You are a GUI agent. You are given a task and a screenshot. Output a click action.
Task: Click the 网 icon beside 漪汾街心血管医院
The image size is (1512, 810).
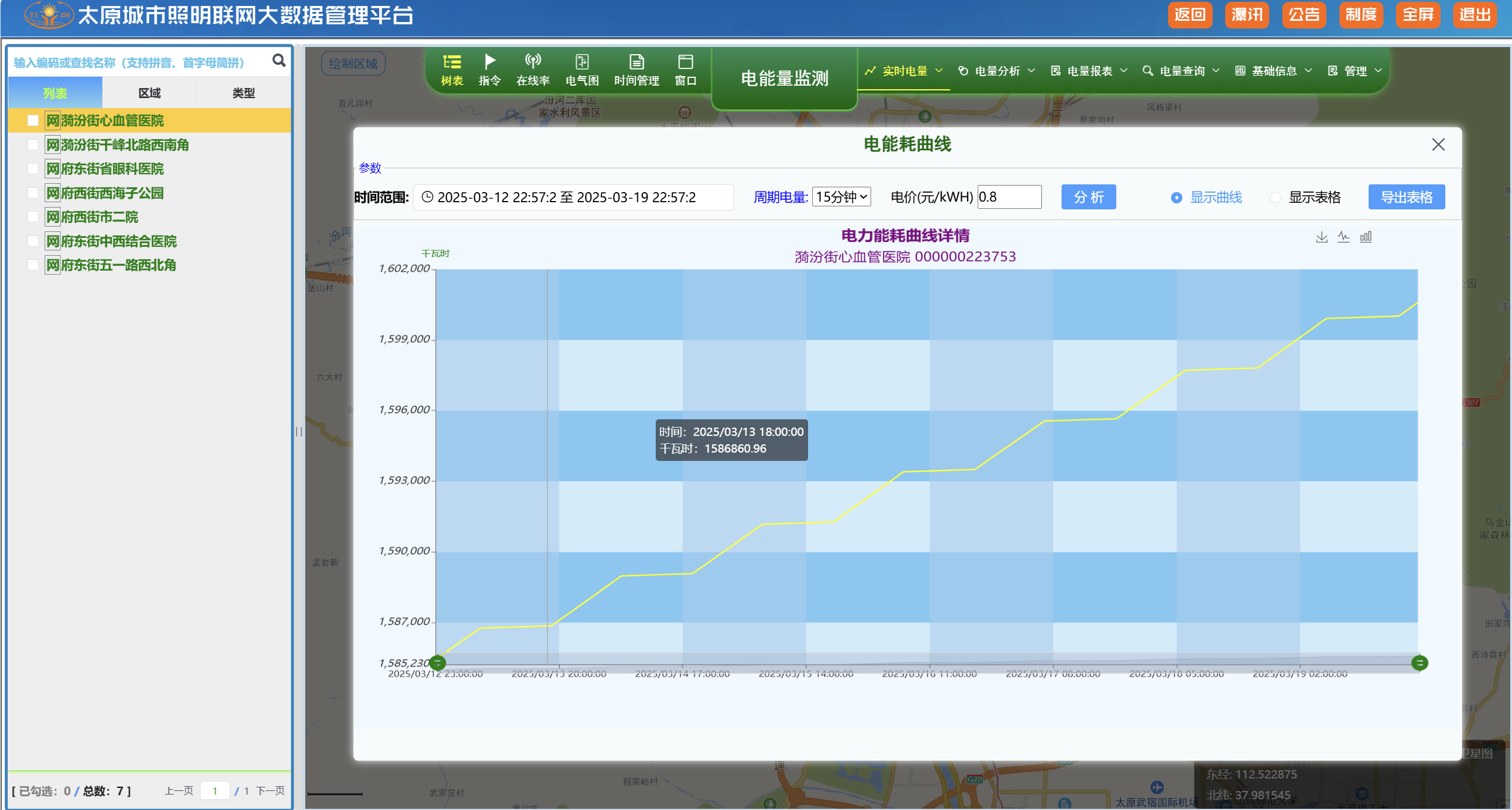[52, 121]
